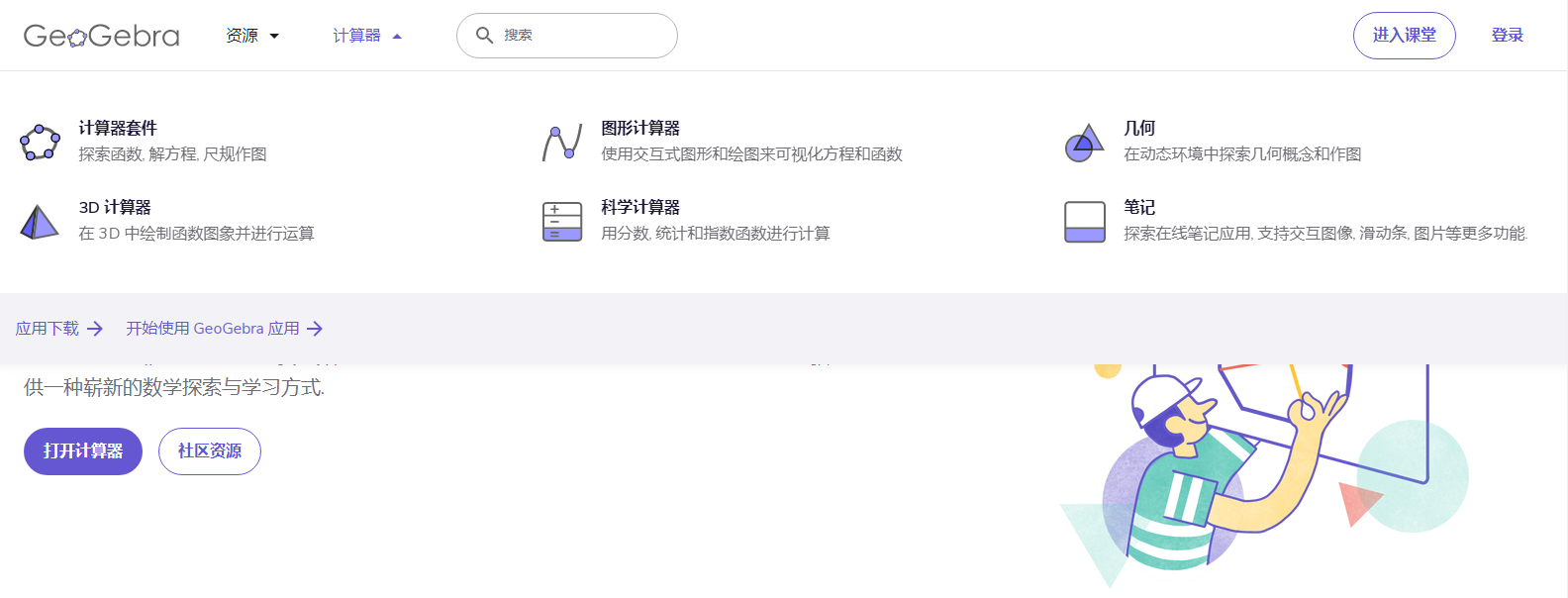1568x598 pixels.
Task: Follow the 开始使用 GeoGebra 应用 link
Action: coord(213,329)
